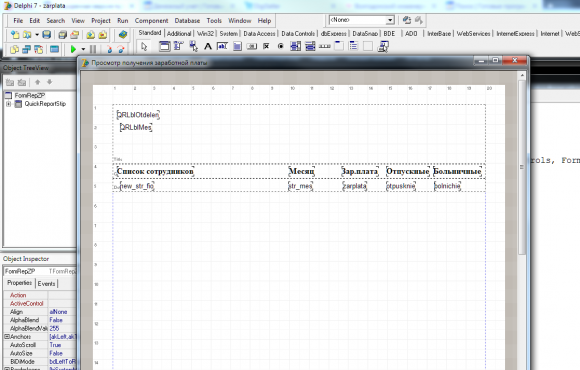This screenshot has height=370, width=580.
Task: Select the Edit component icon
Action: (222, 46)
